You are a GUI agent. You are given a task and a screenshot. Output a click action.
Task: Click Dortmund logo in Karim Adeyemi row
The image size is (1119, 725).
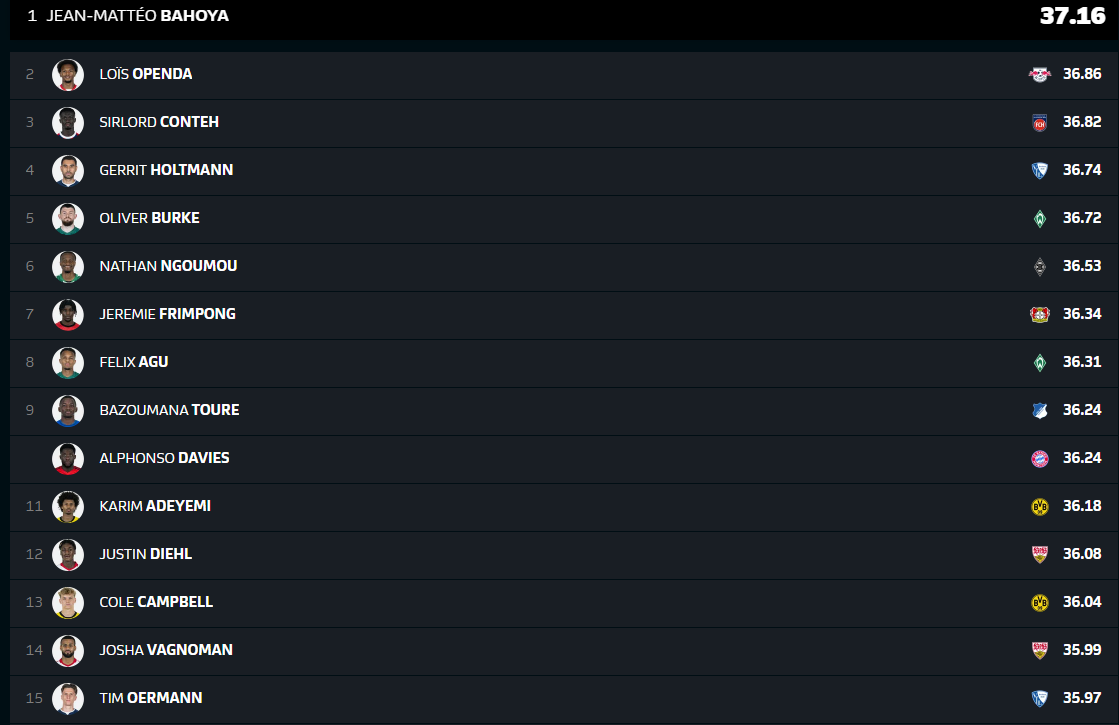1040,507
